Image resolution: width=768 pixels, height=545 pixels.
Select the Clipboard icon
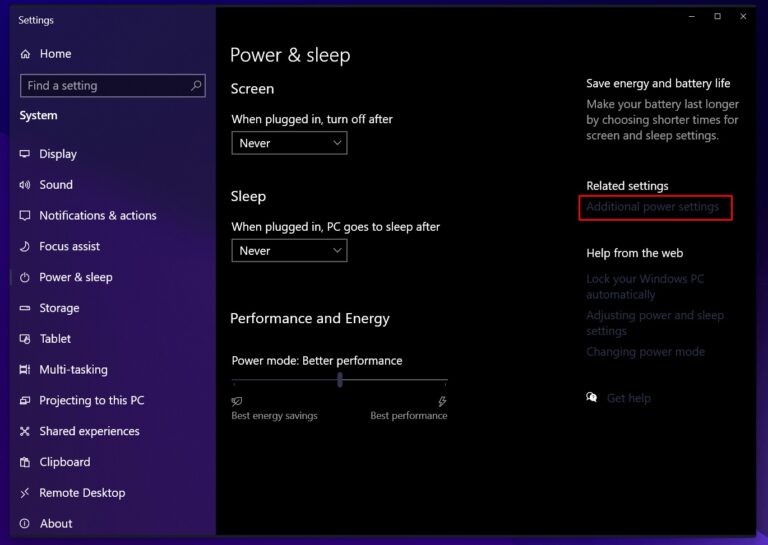click(x=24, y=462)
